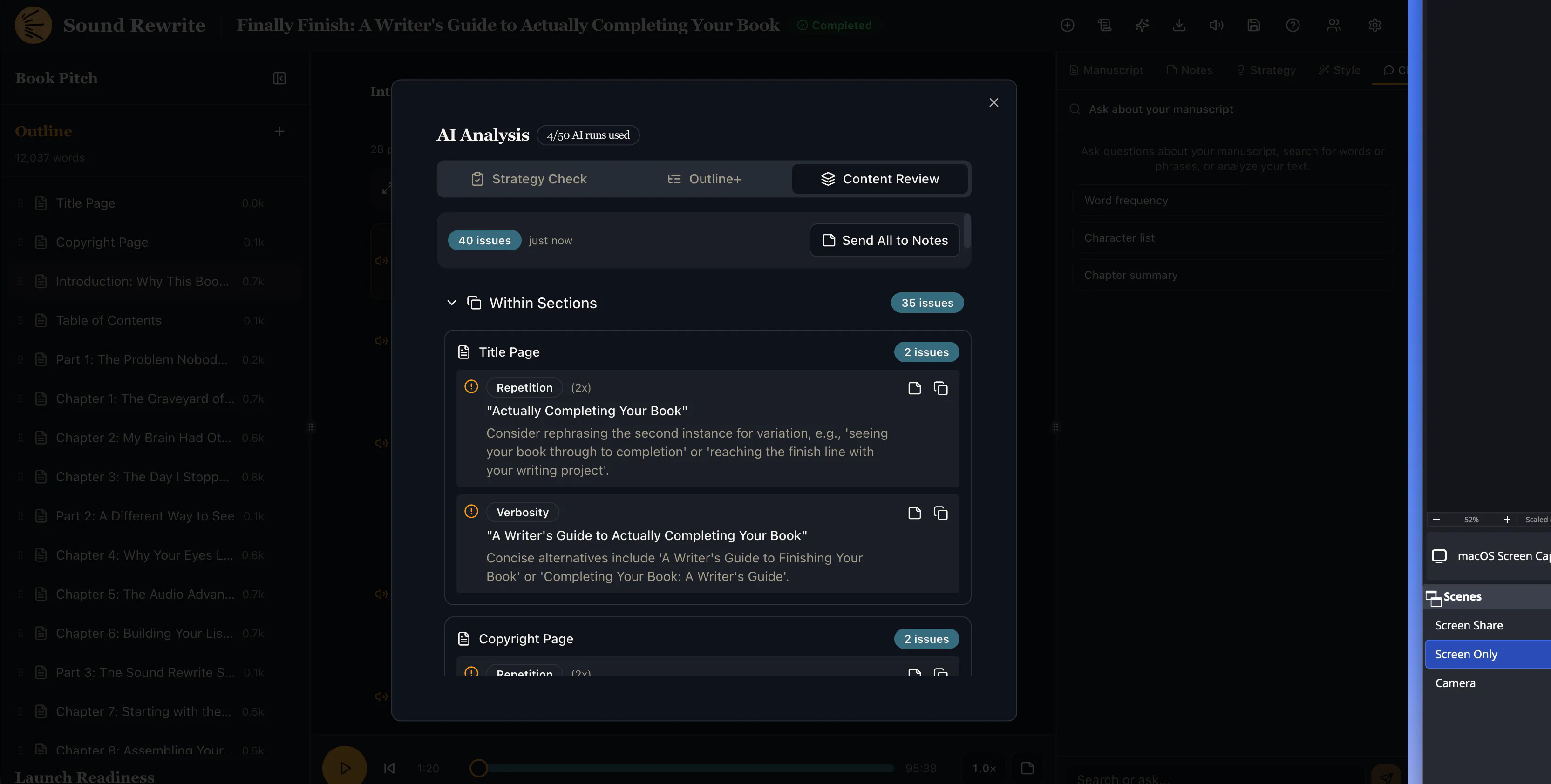Click the Search or ask input
Screen dimensions: 1551x784
click(x=1216, y=778)
